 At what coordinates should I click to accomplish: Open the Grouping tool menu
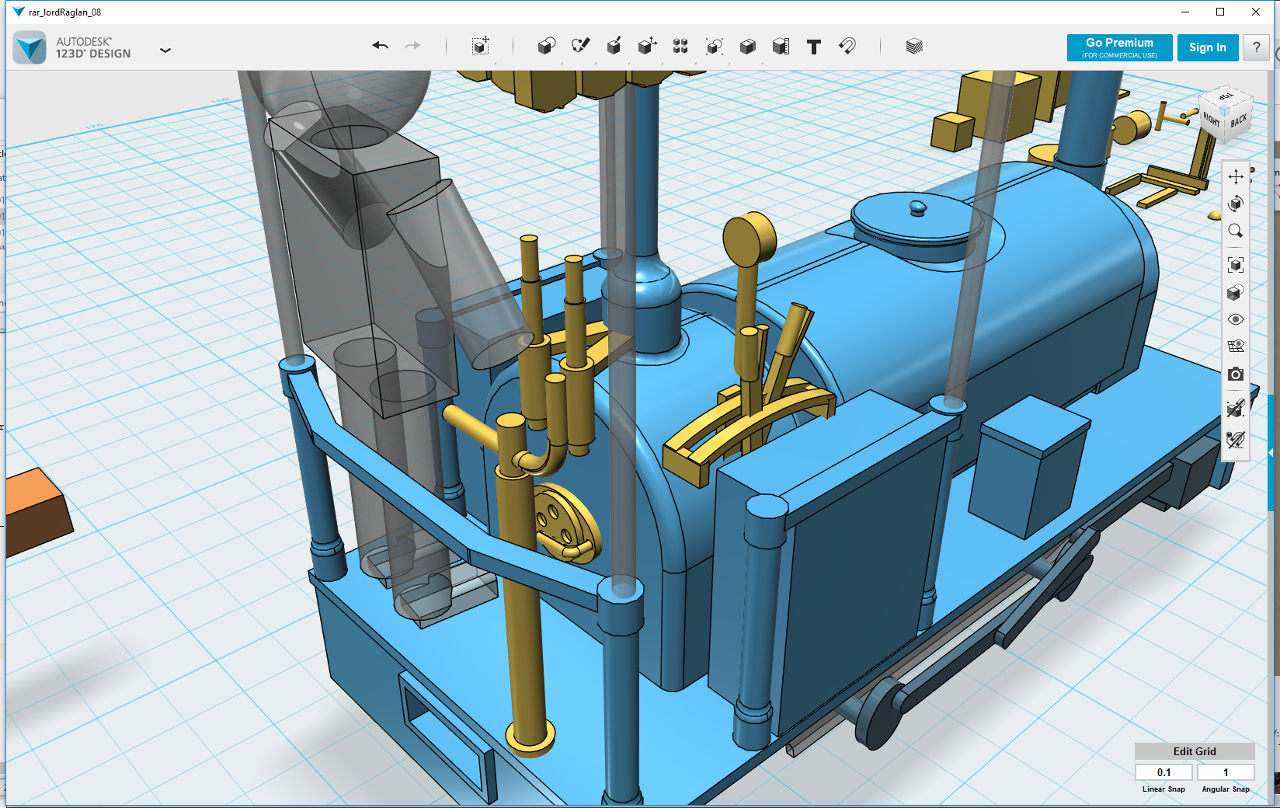coord(714,46)
